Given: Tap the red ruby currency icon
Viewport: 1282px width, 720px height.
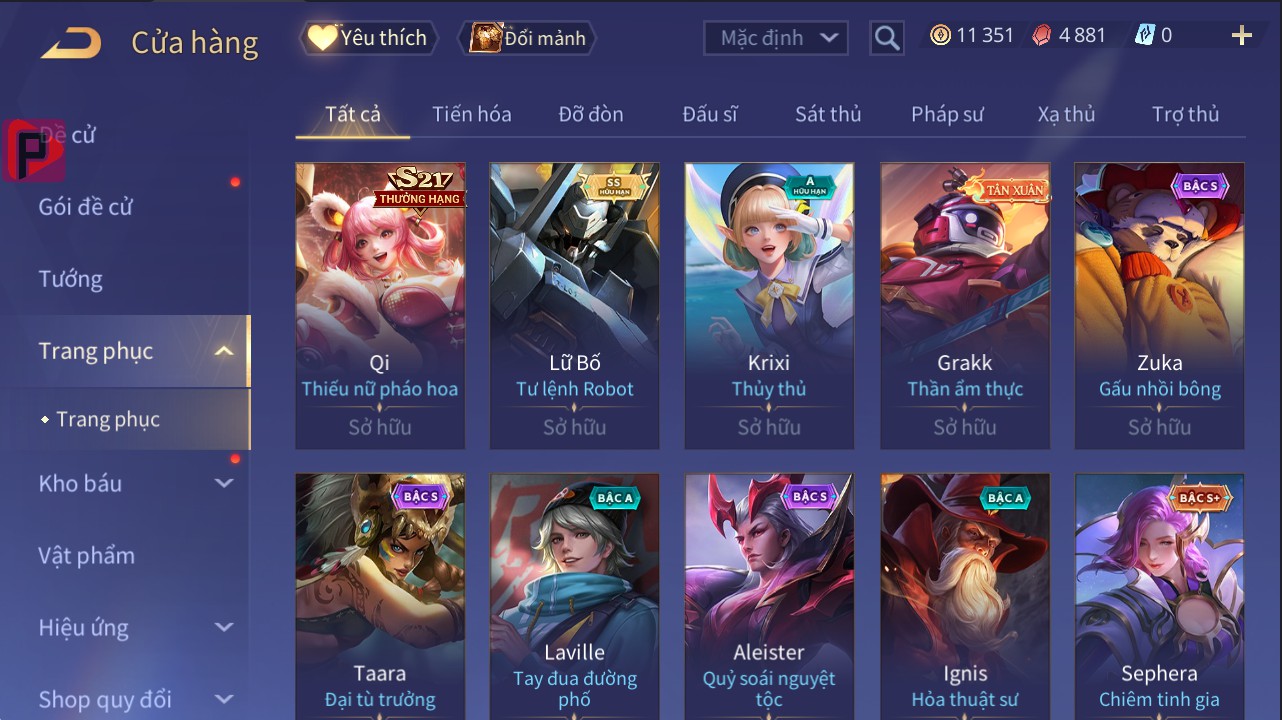Looking at the screenshot, I should tap(1041, 36).
